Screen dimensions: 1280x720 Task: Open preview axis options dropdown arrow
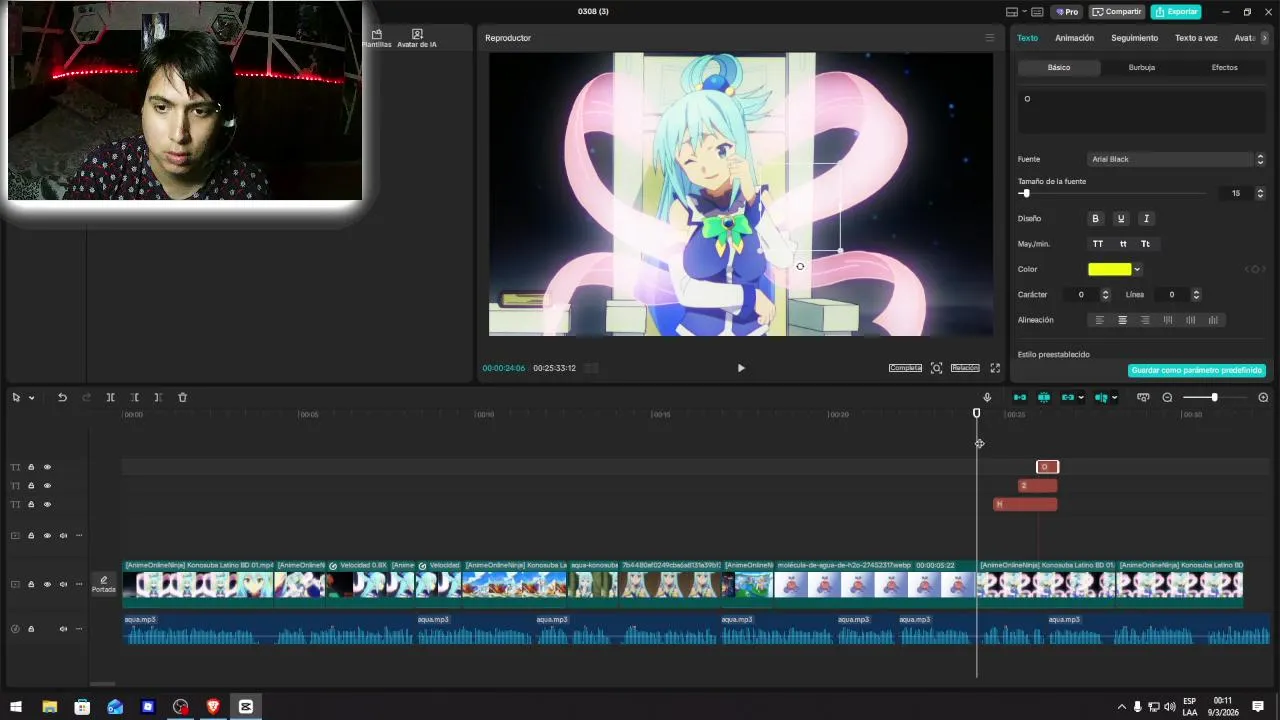[1114, 397]
